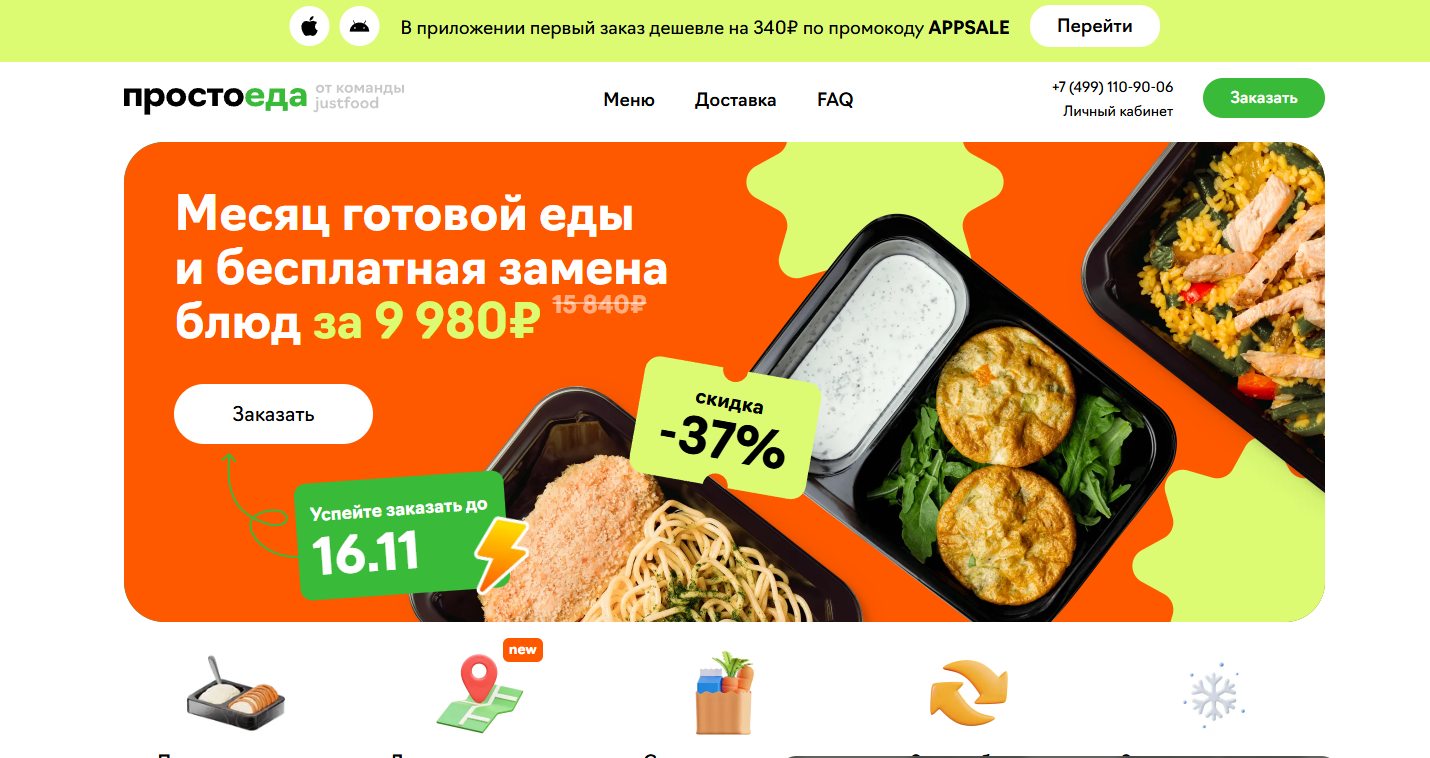Click the white Заказать button on banner
The height and width of the screenshot is (758, 1430).
click(x=273, y=414)
